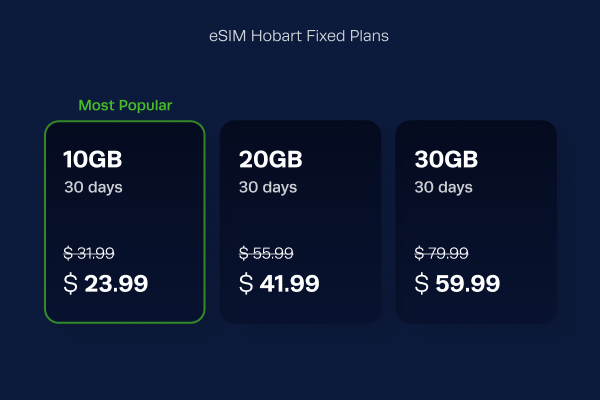600x400 pixels.
Task: Click the crossed-out $55.99 price
Action: point(266,253)
